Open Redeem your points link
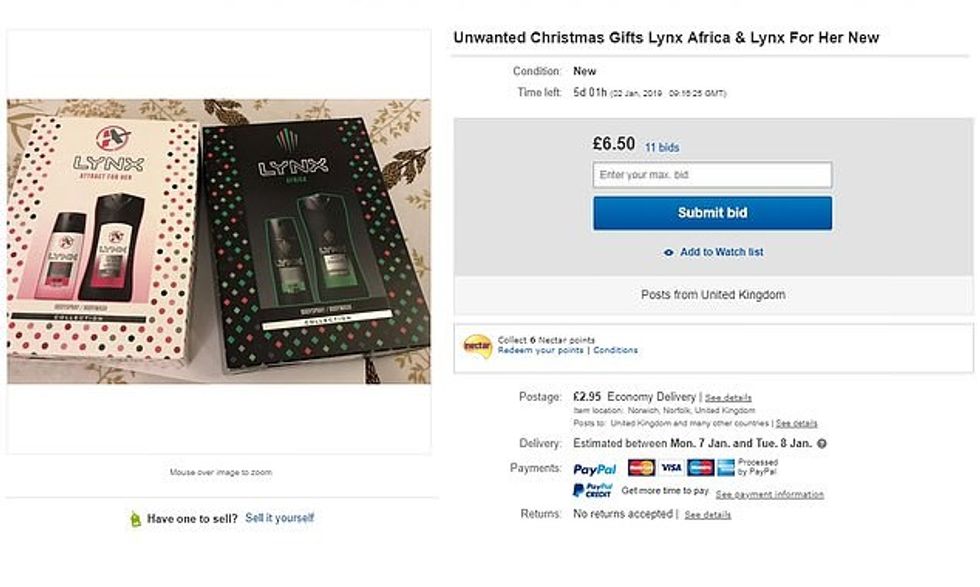The image size is (980, 587). click(541, 351)
